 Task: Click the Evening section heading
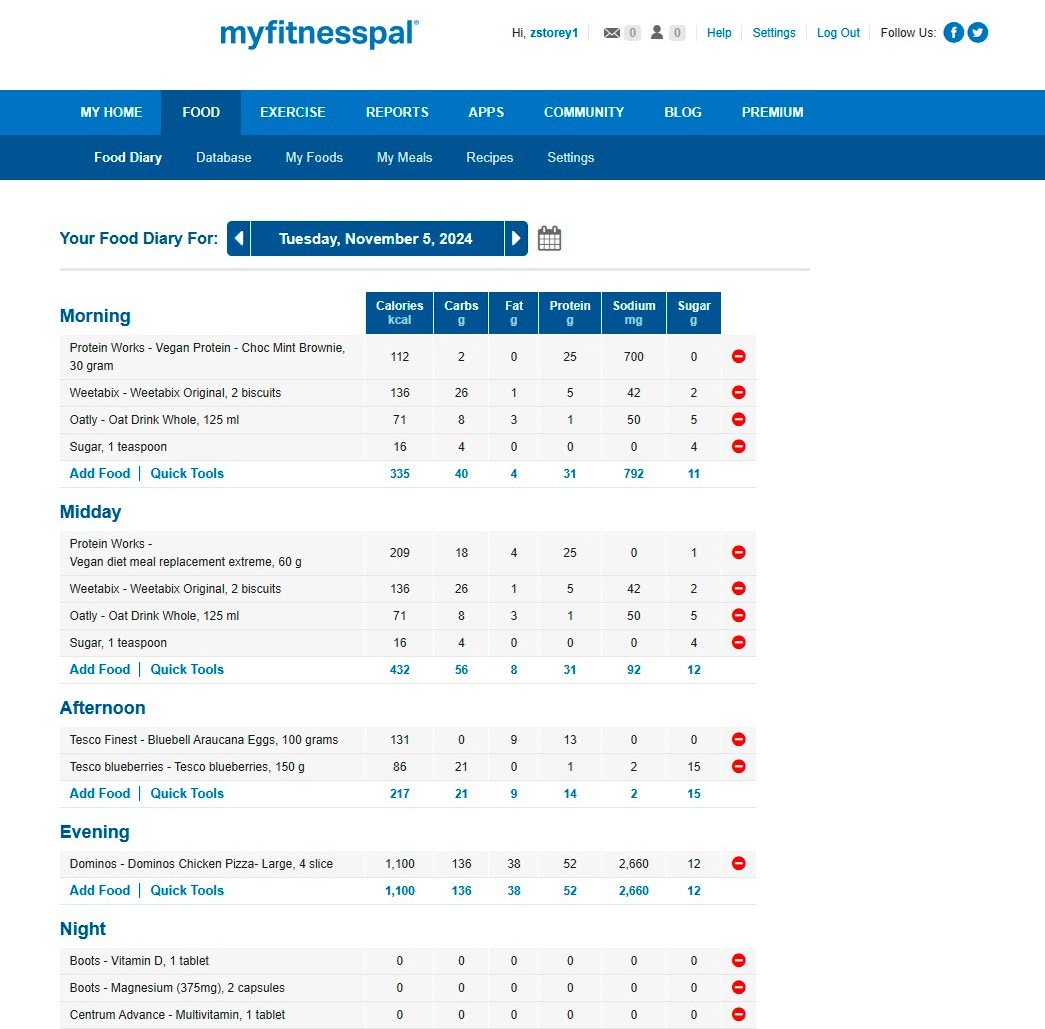pyautogui.click(x=95, y=832)
